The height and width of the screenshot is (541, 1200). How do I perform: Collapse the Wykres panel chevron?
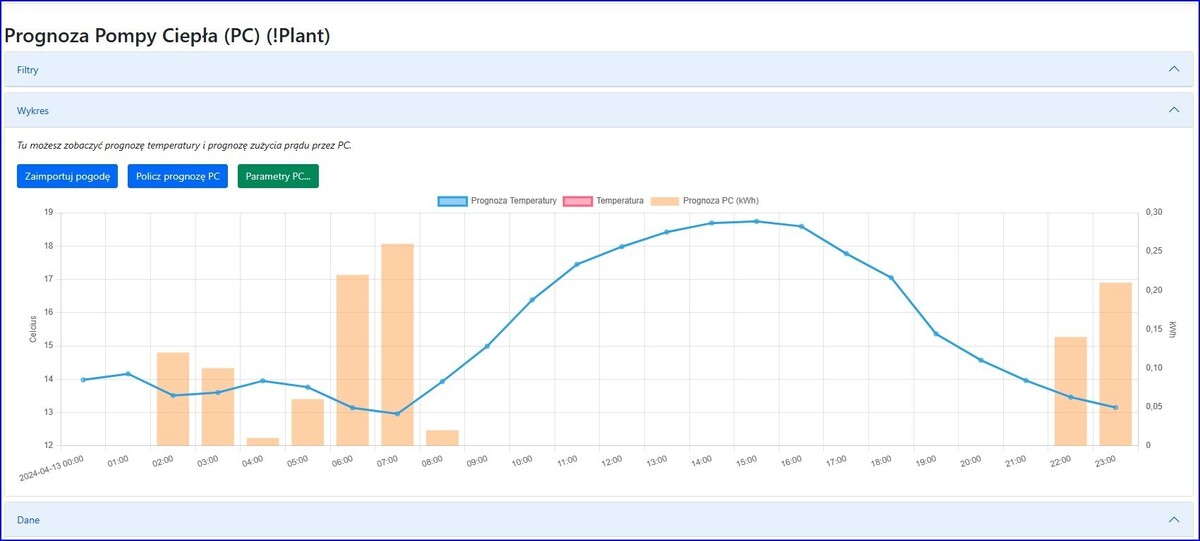point(1174,111)
